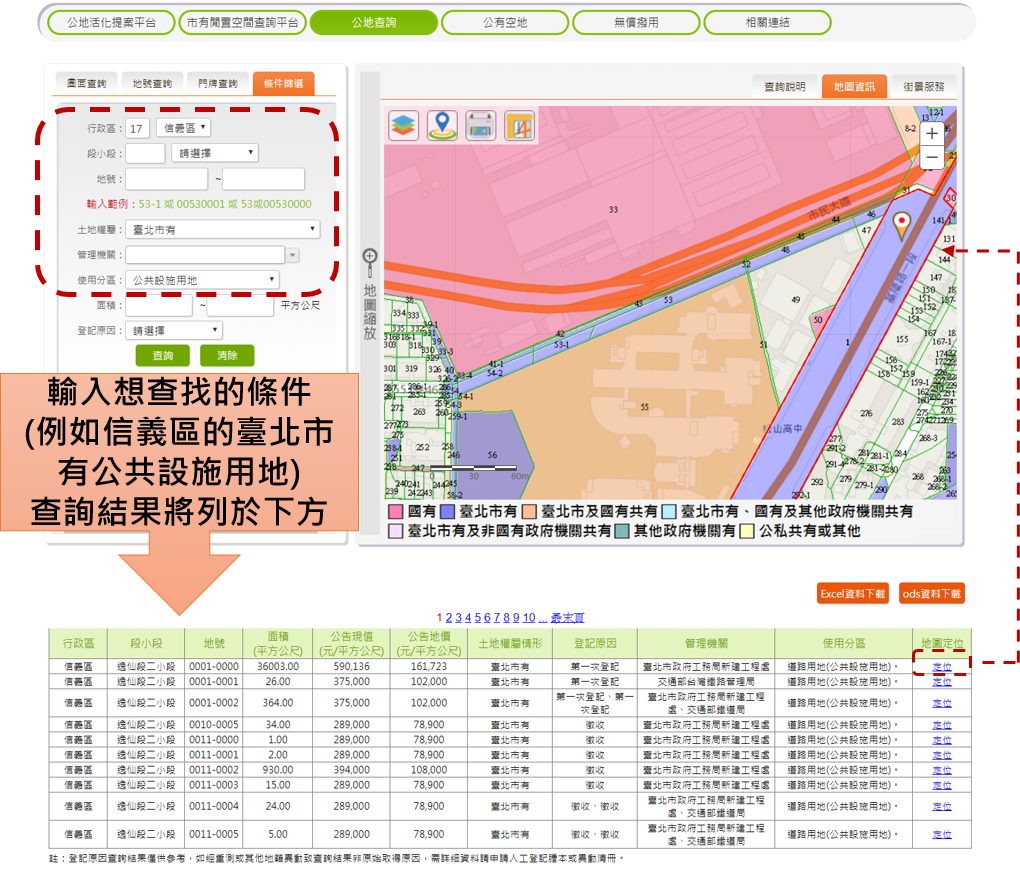Screen dimensions: 1020x876
Task: Click 定位 link for parcel 0001-0000
Action: [941, 666]
